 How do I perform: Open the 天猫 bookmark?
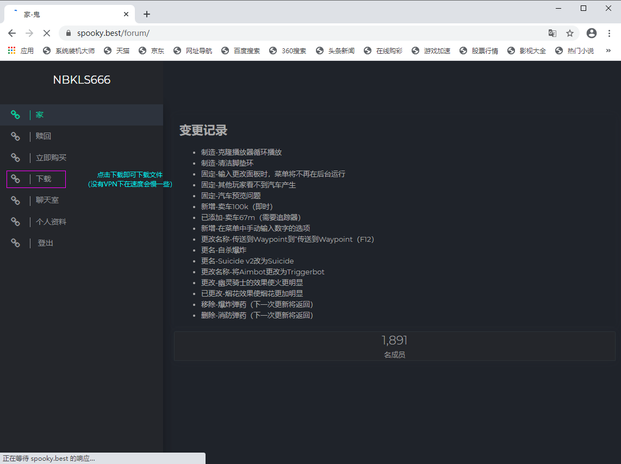point(116,51)
